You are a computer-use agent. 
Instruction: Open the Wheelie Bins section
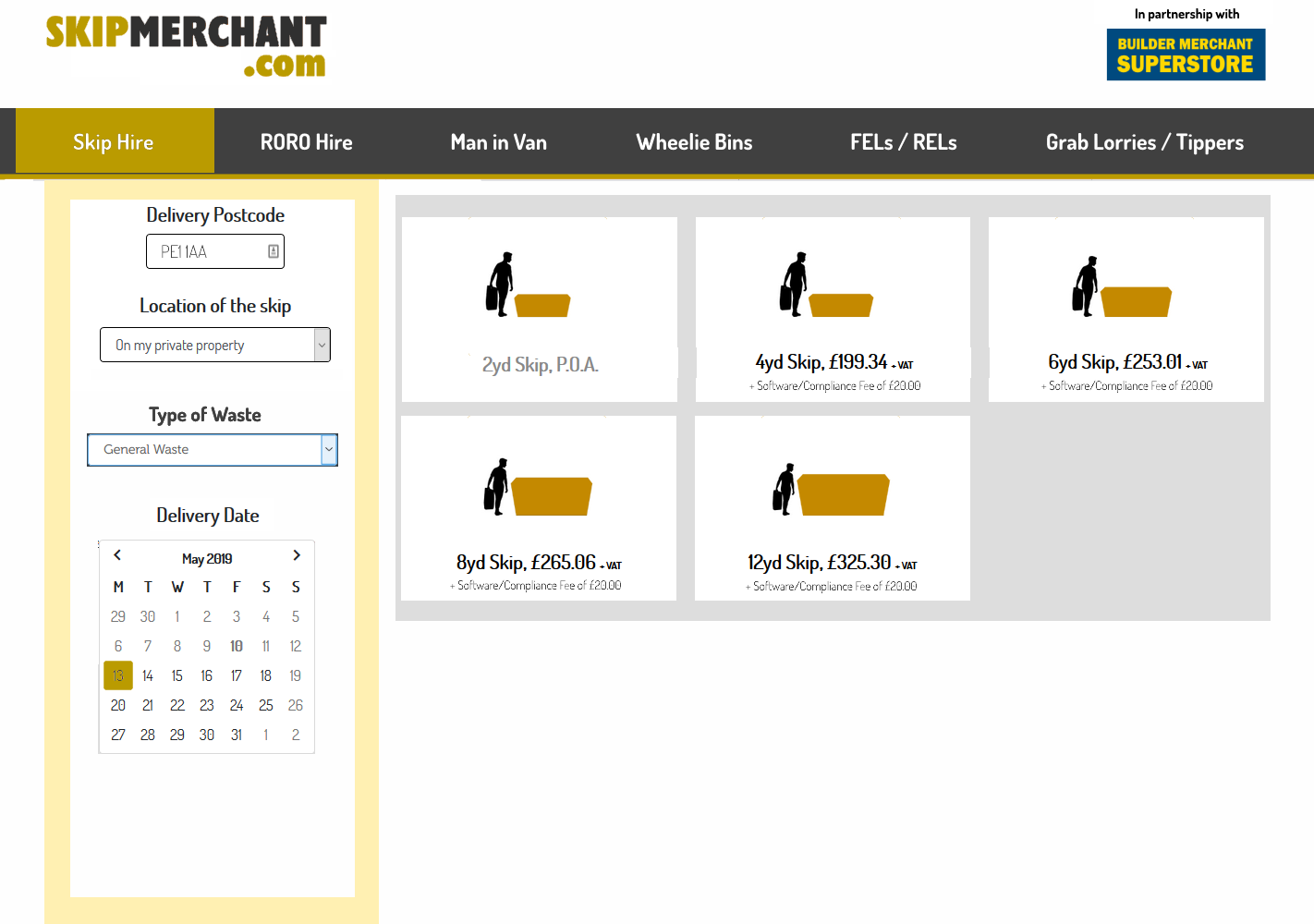[x=694, y=141]
